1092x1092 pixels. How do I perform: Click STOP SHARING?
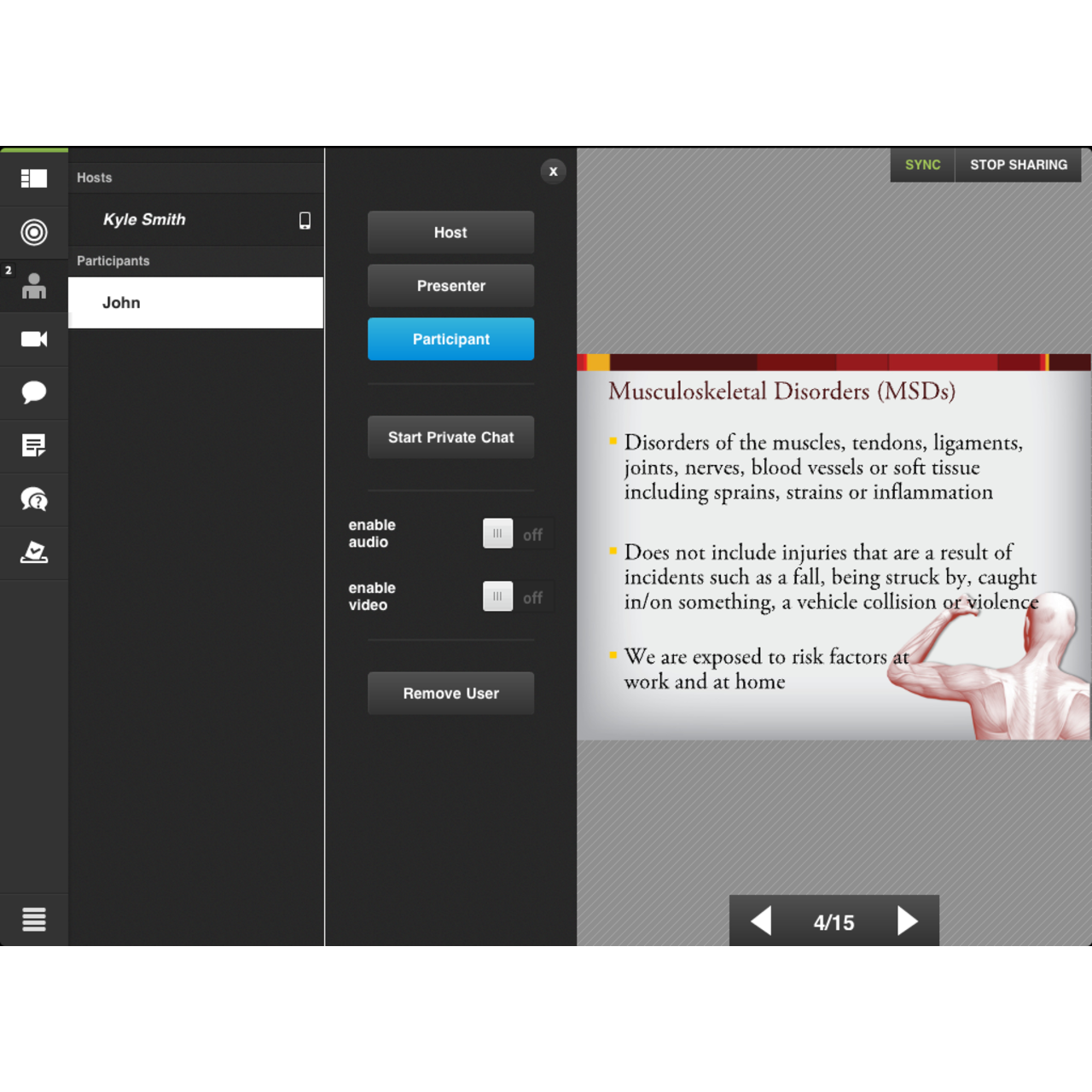1018,165
